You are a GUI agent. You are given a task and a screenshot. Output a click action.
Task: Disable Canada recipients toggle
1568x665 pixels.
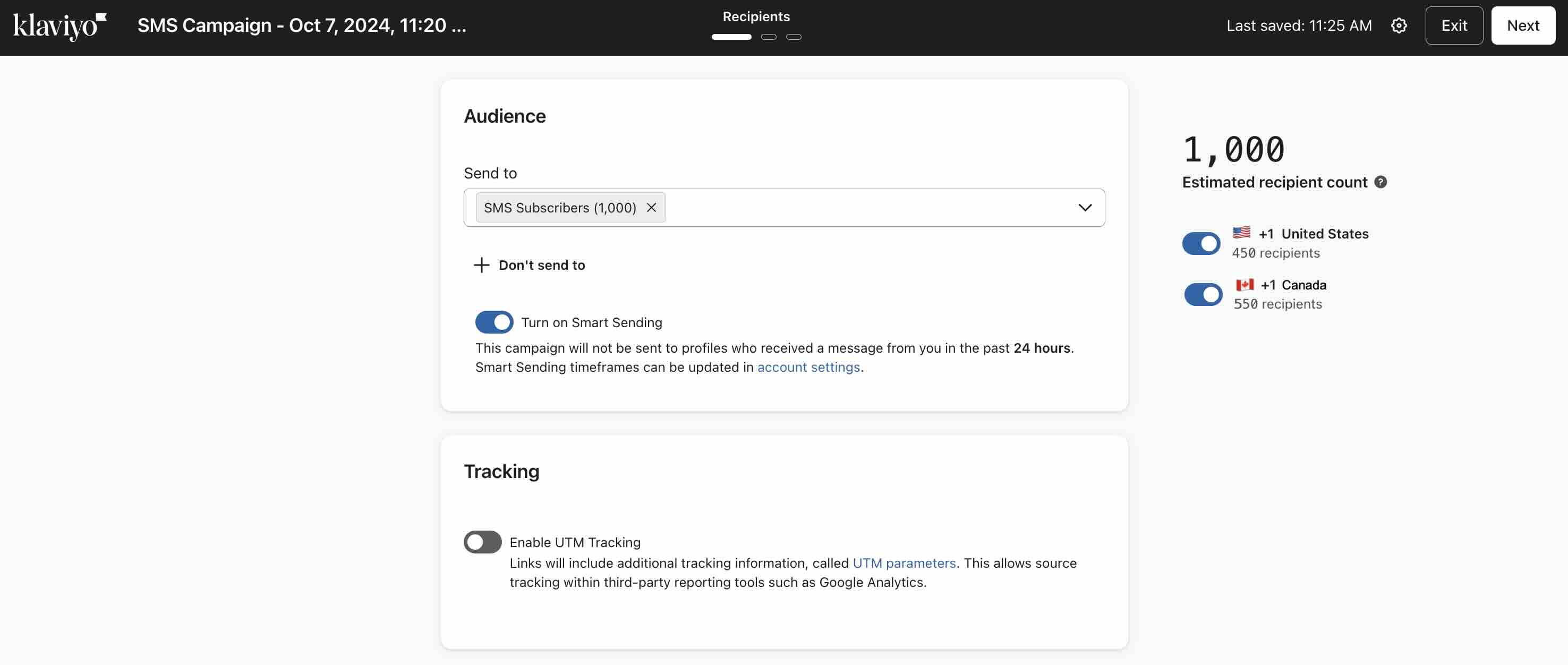[1203, 294]
